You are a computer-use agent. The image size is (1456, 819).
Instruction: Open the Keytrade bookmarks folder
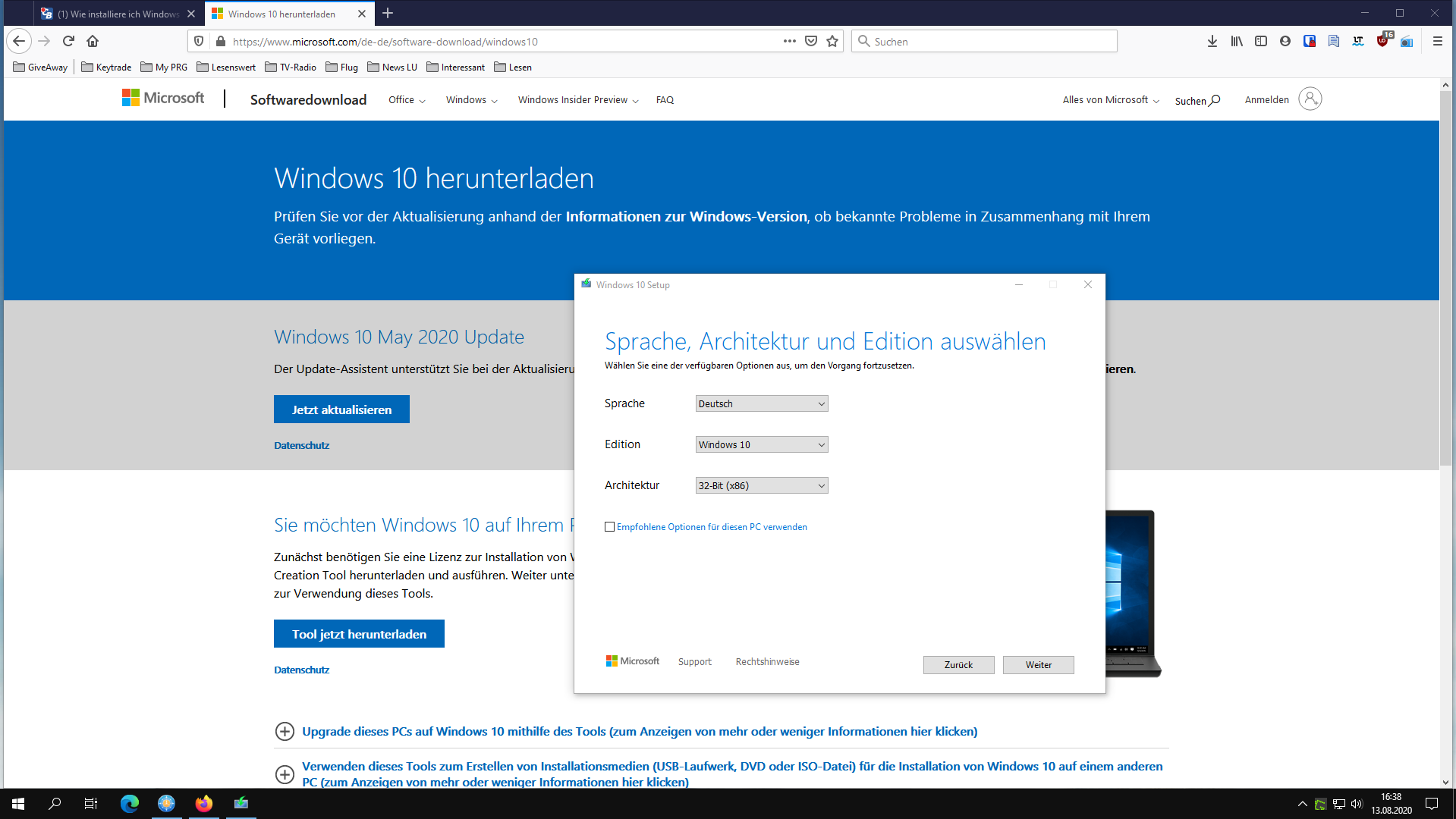(x=106, y=67)
